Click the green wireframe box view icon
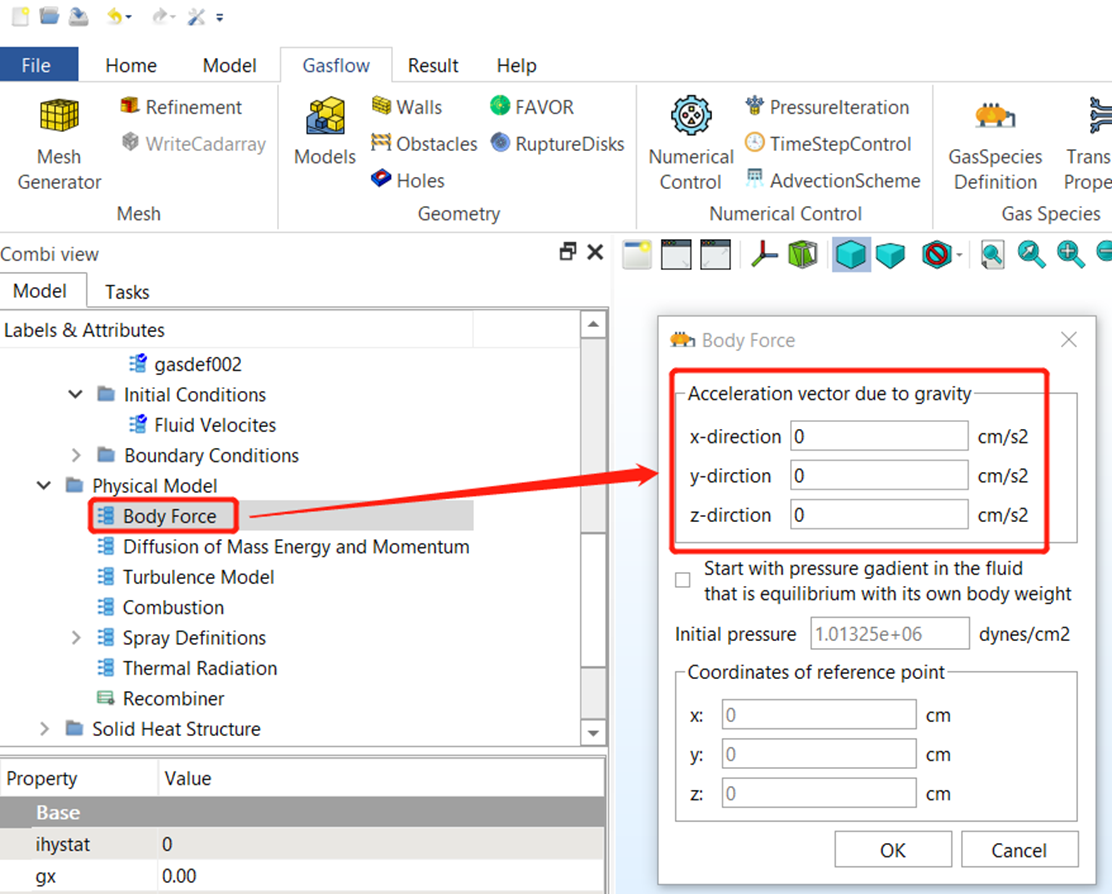1112x894 pixels. pyautogui.click(x=803, y=254)
